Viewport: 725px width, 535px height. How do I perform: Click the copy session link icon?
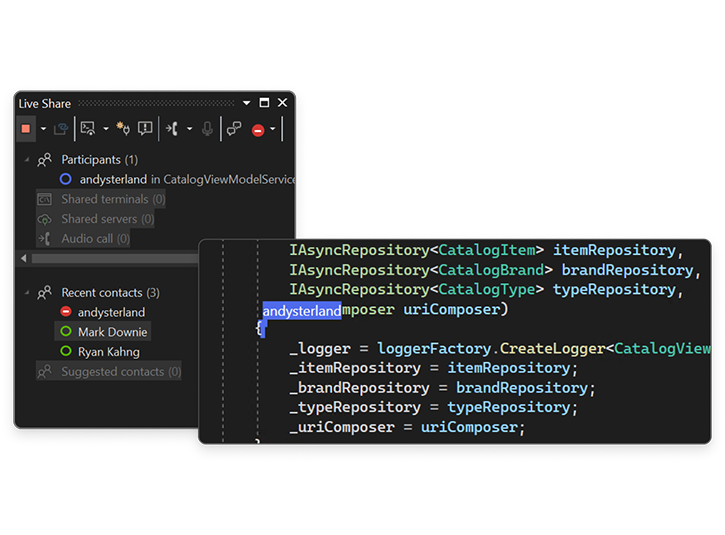pos(62,129)
